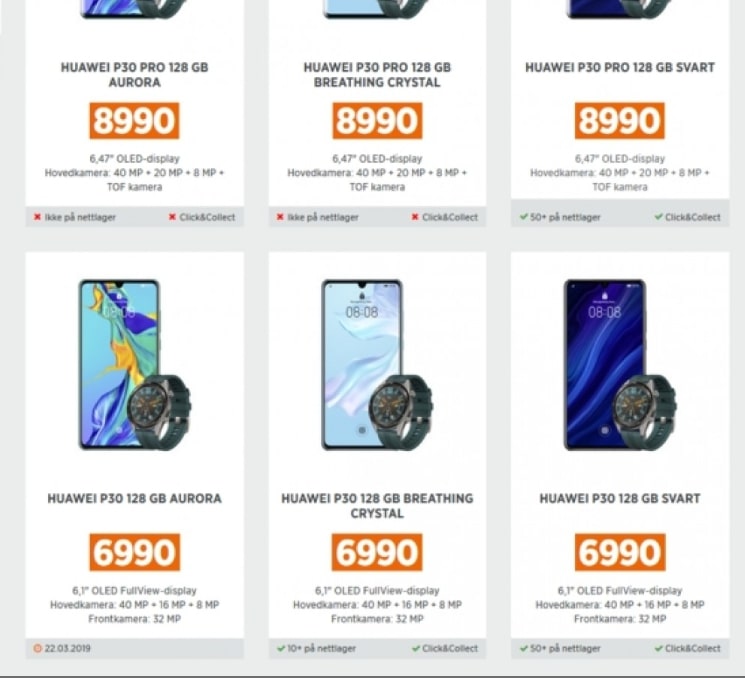Viewport: 745px width, 678px height.
Task: Open the HUAWEI P30 128 GB AURORA title link
Action: 134,498
